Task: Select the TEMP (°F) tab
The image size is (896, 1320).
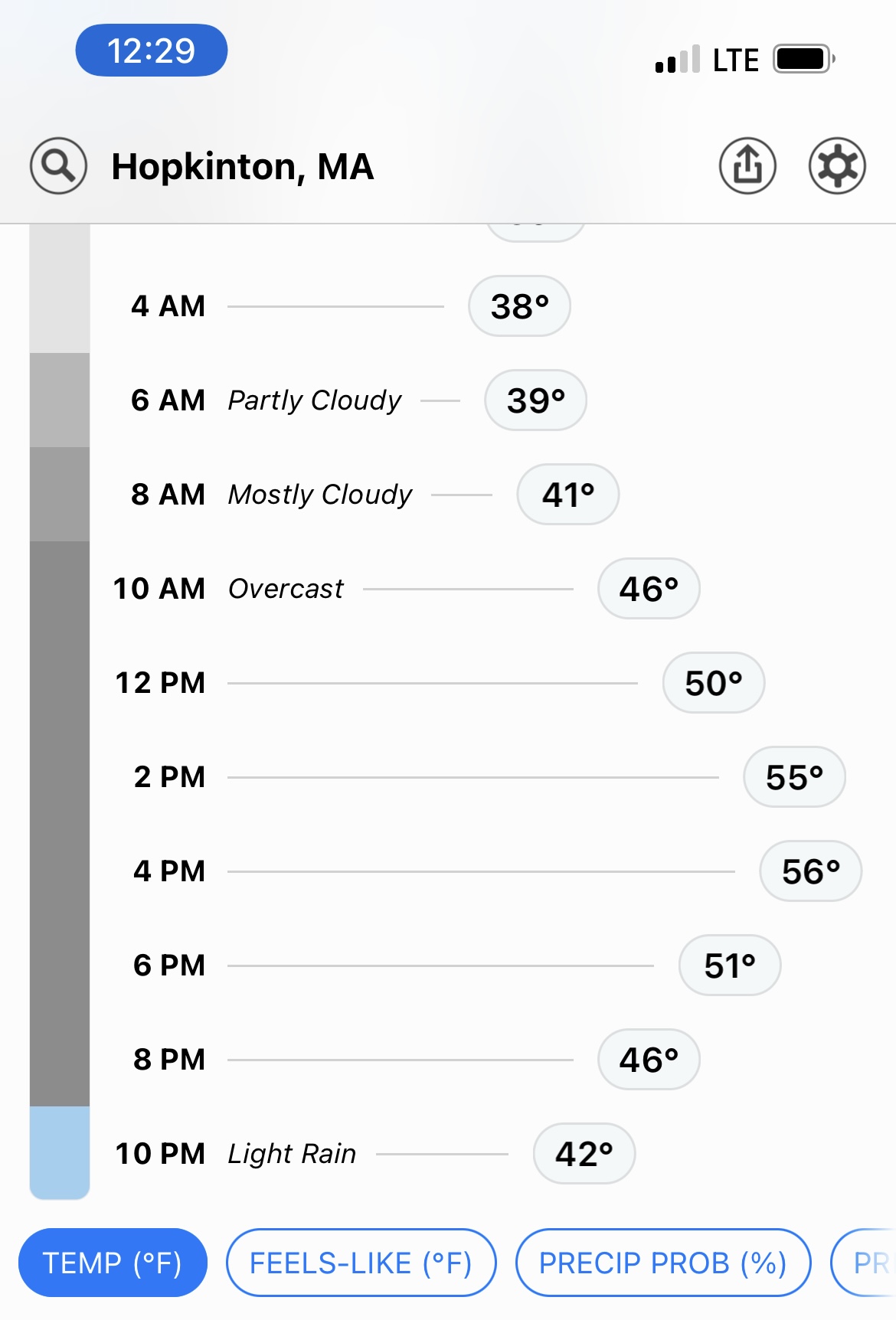Action: (113, 1263)
